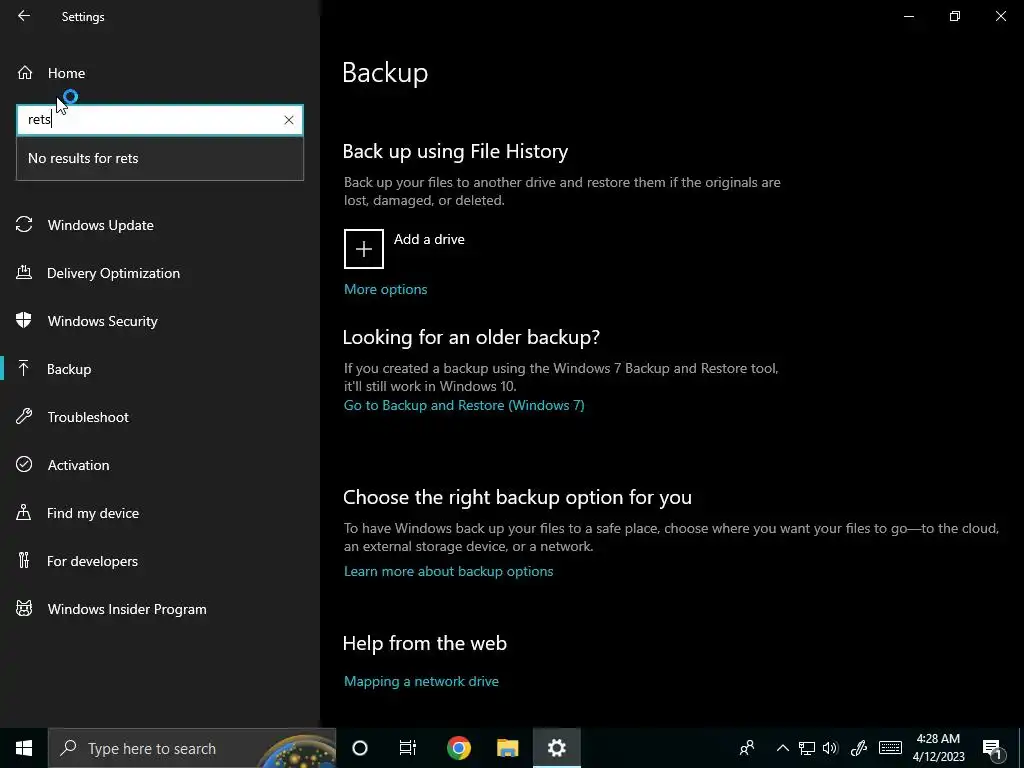This screenshot has width=1024, height=768.
Task: Click the Settings gear taskbar icon
Action: [x=556, y=748]
